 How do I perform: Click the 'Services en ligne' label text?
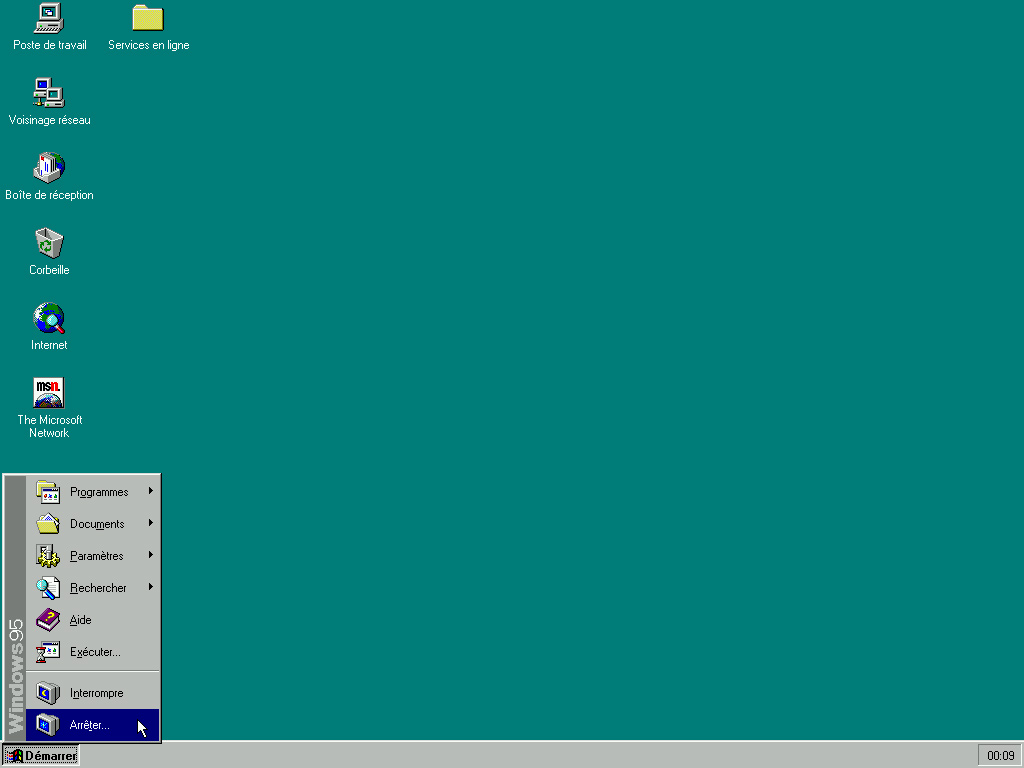149,45
